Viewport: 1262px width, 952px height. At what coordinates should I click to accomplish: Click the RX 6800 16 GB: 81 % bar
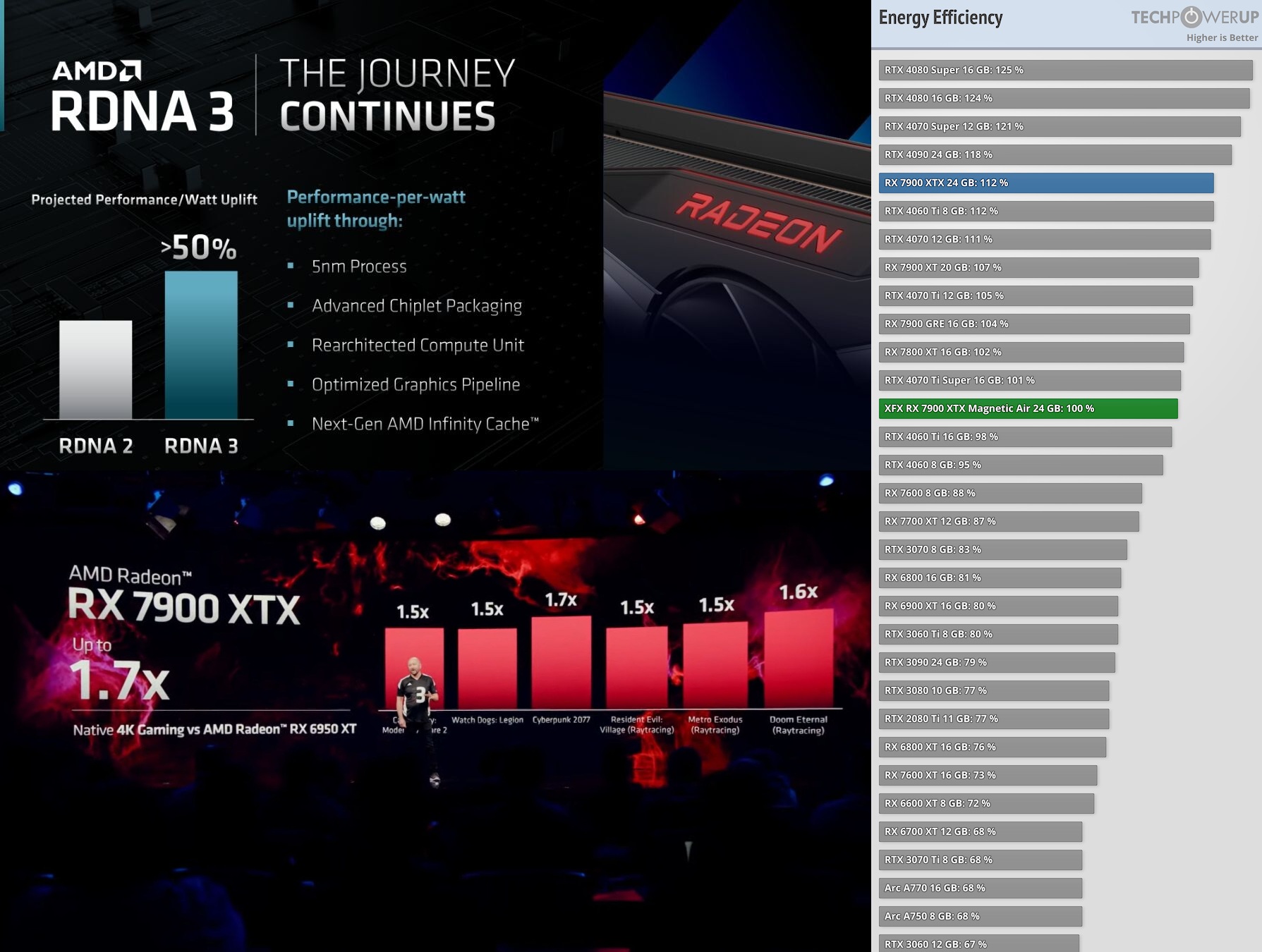pos(1000,578)
